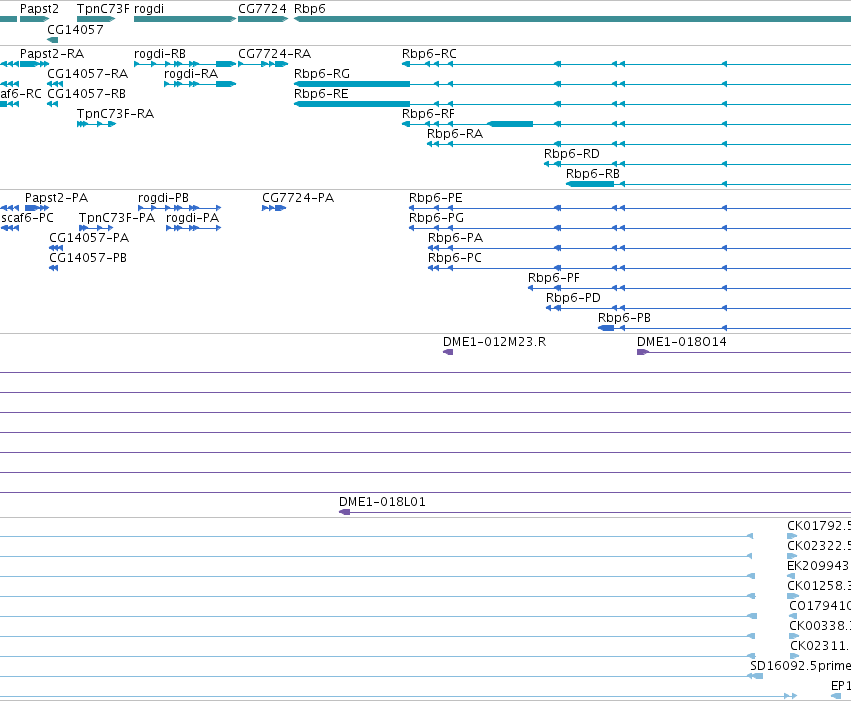Select EST label CK01258.3
This screenshot has width=851, height=701.
tap(819, 587)
